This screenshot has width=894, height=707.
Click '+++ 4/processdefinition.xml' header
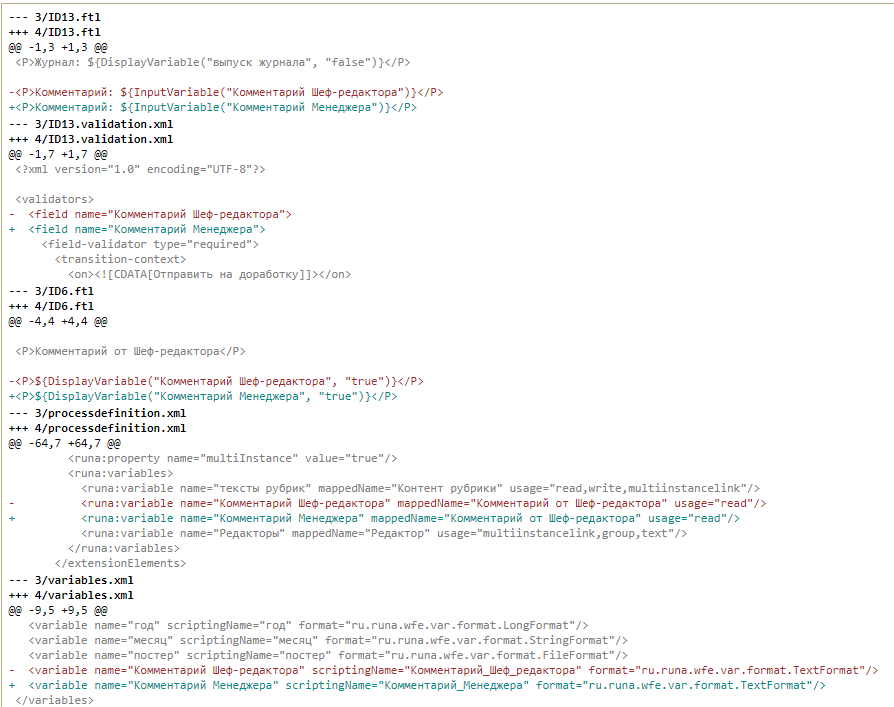[x=97, y=428]
